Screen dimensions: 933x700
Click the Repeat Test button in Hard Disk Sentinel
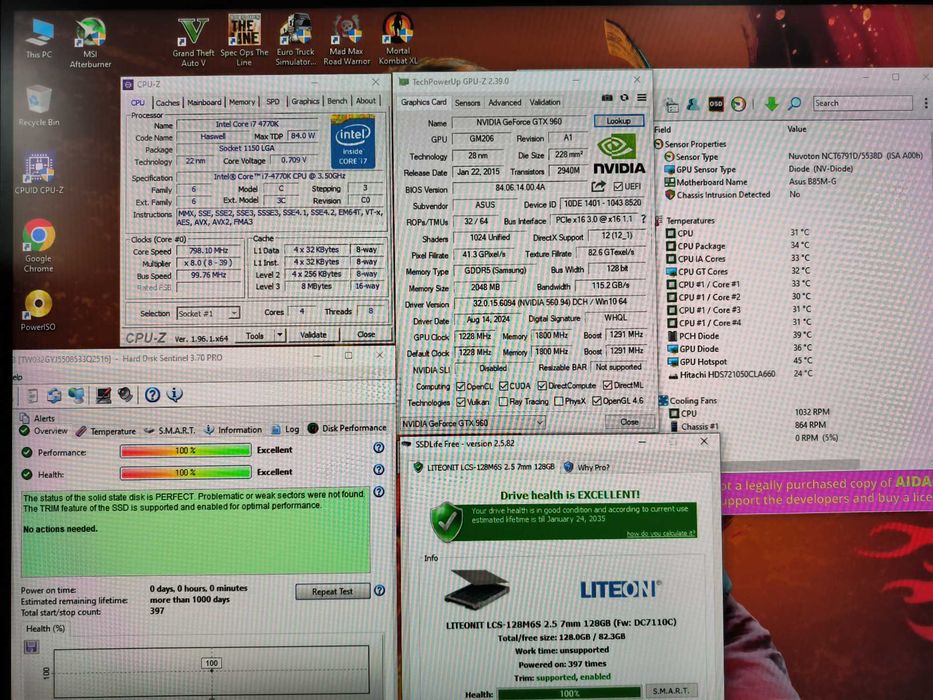[x=333, y=591]
